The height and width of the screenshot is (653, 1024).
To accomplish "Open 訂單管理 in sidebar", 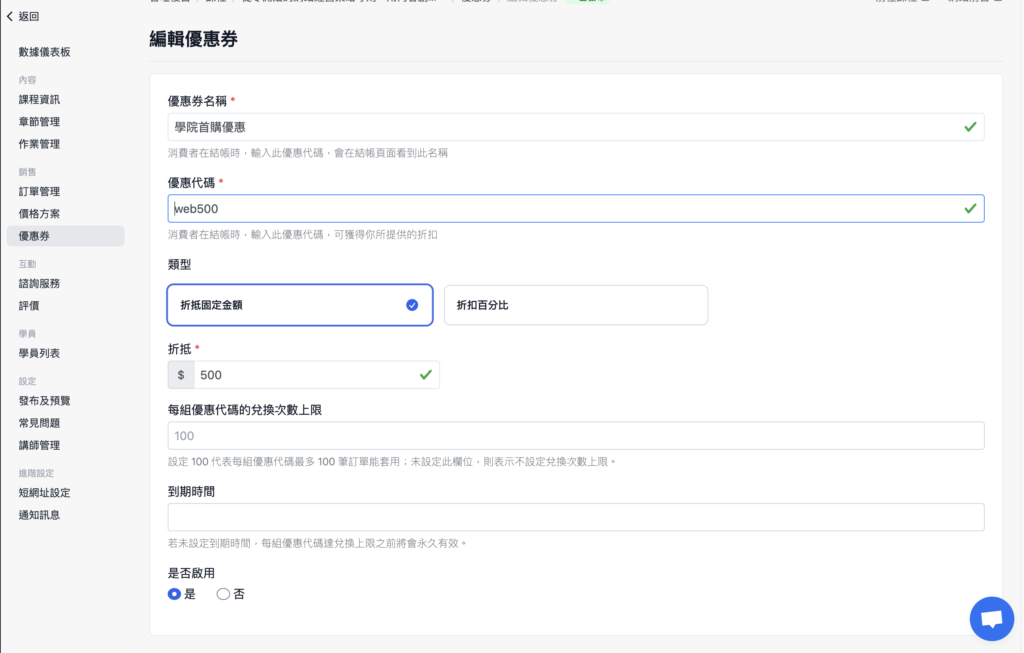I will point(39,192).
